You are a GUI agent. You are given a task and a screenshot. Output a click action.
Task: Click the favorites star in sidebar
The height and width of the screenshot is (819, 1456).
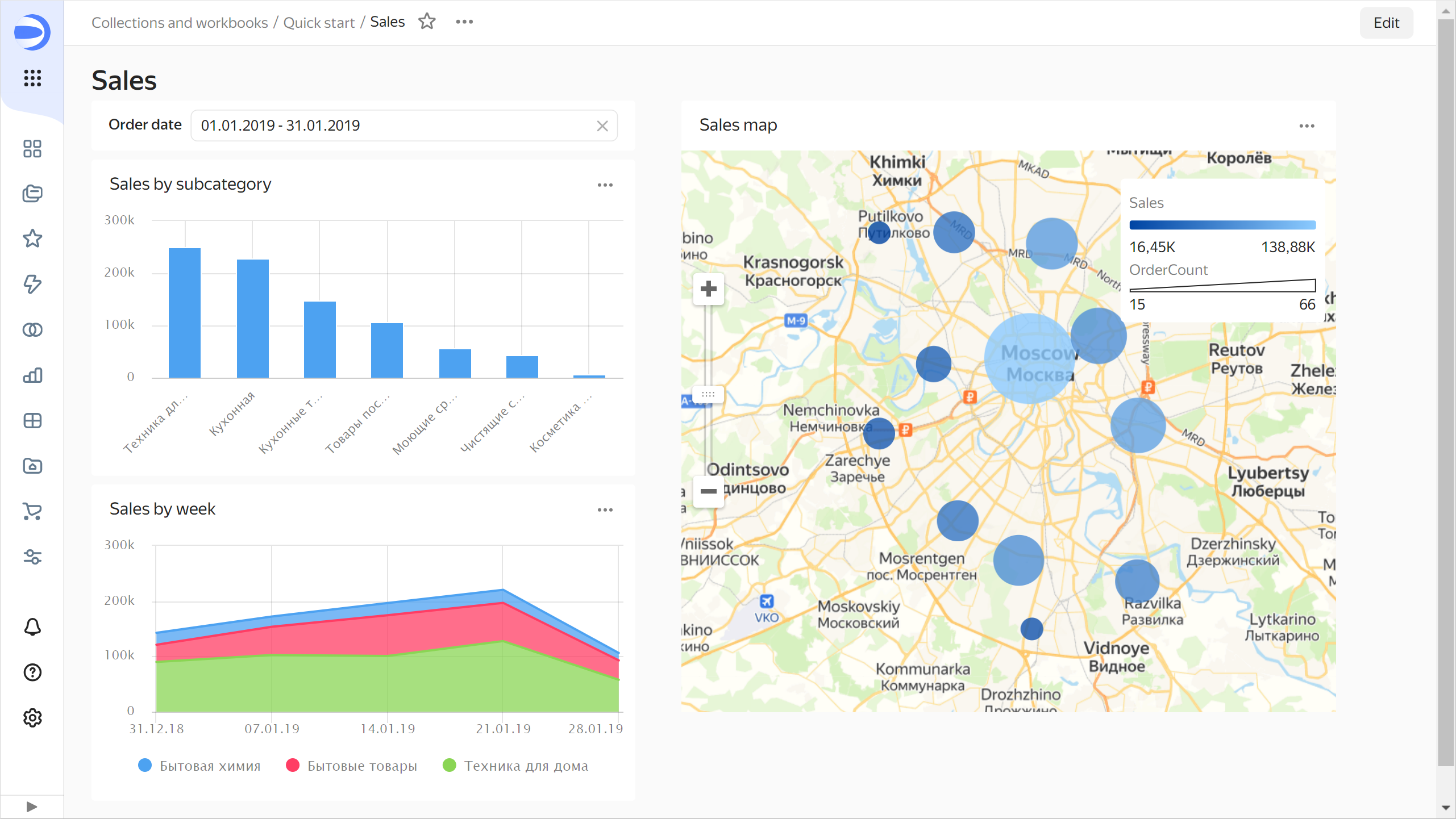(32, 239)
